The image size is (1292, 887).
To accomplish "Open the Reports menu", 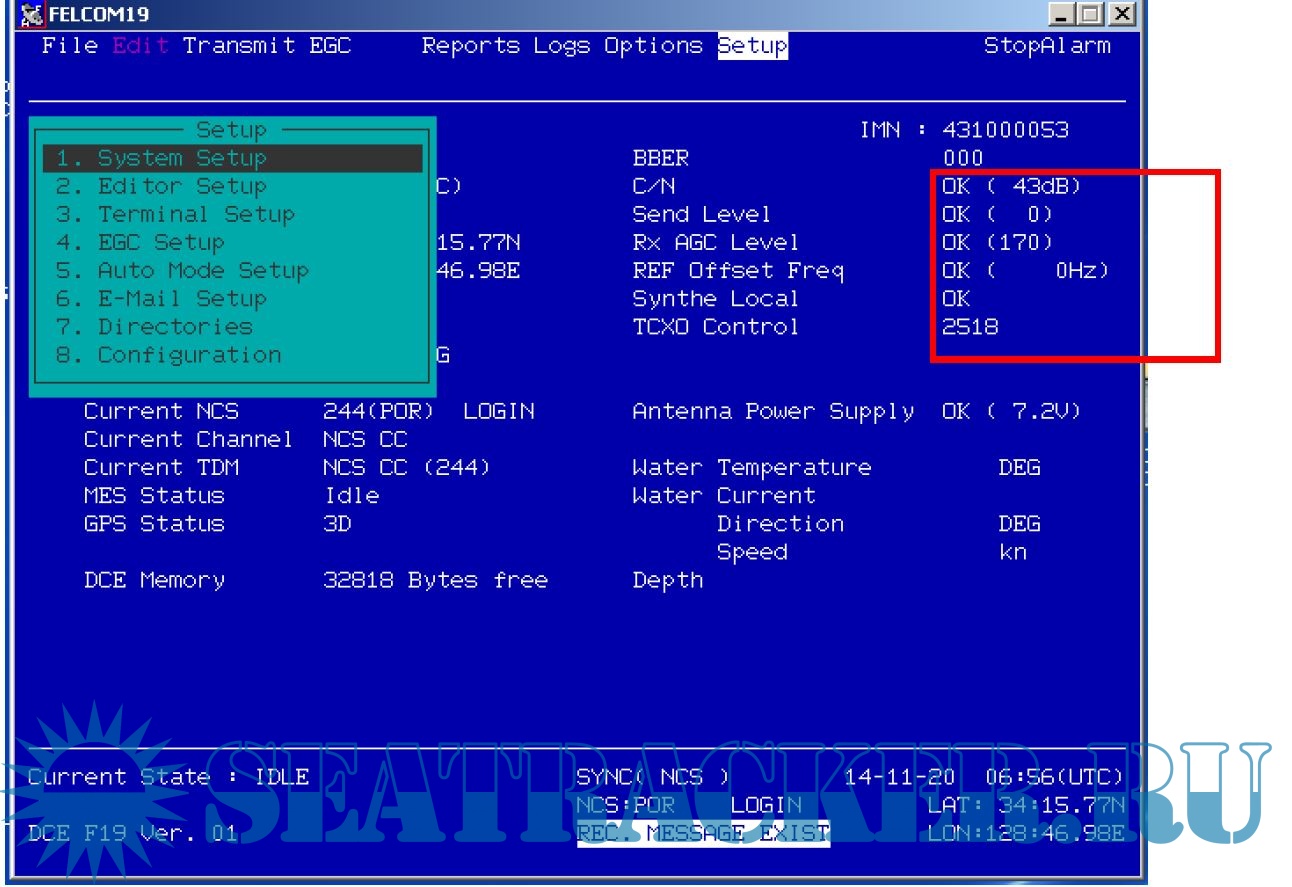I will coord(471,46).
